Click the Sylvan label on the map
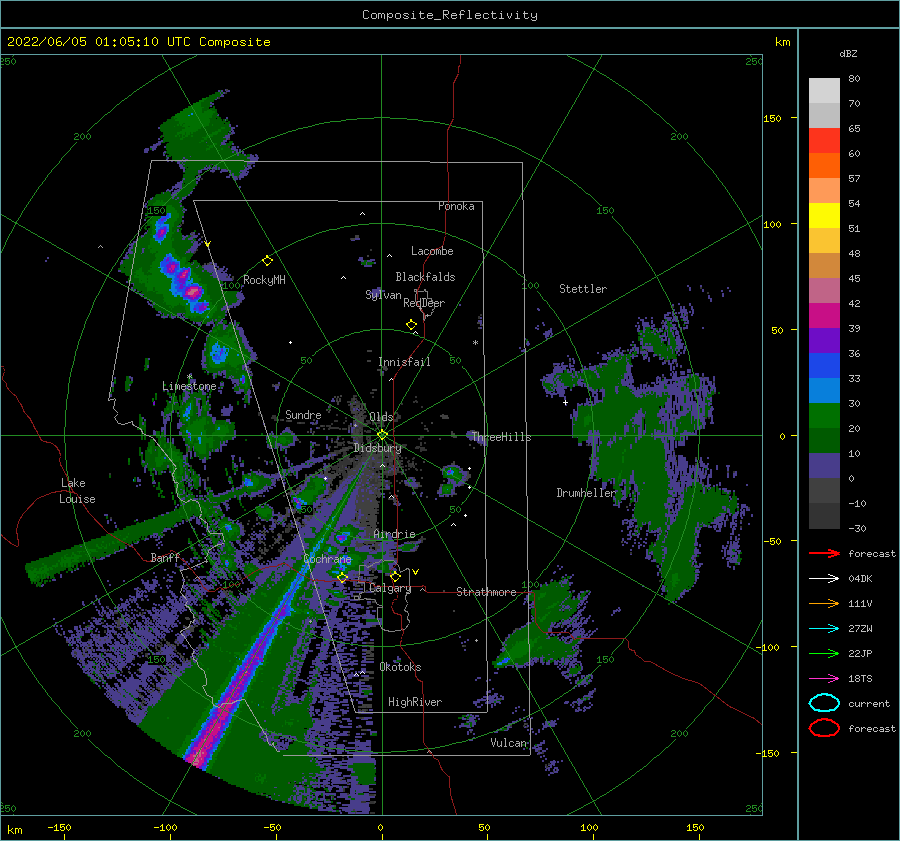The width and height of the screenshot is (900, 841). click(383, 295)
